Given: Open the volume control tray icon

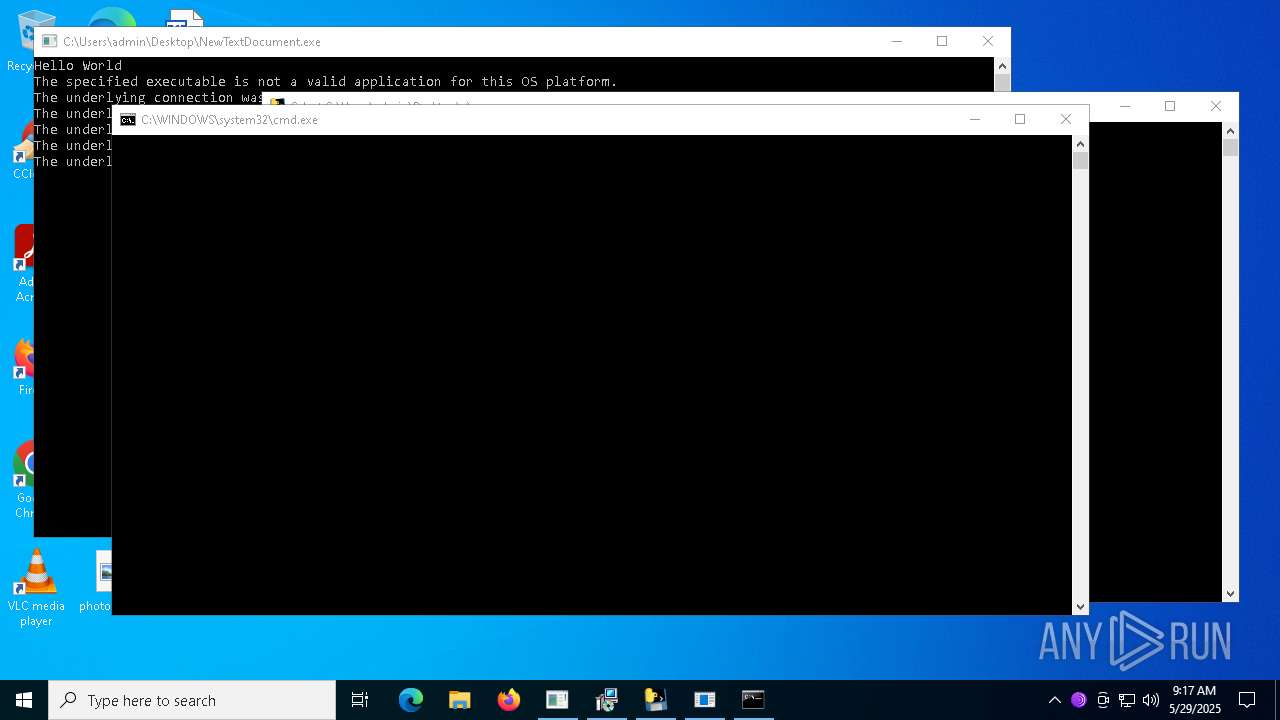Looking at the screenshot, I should [x=1151, y=700].
